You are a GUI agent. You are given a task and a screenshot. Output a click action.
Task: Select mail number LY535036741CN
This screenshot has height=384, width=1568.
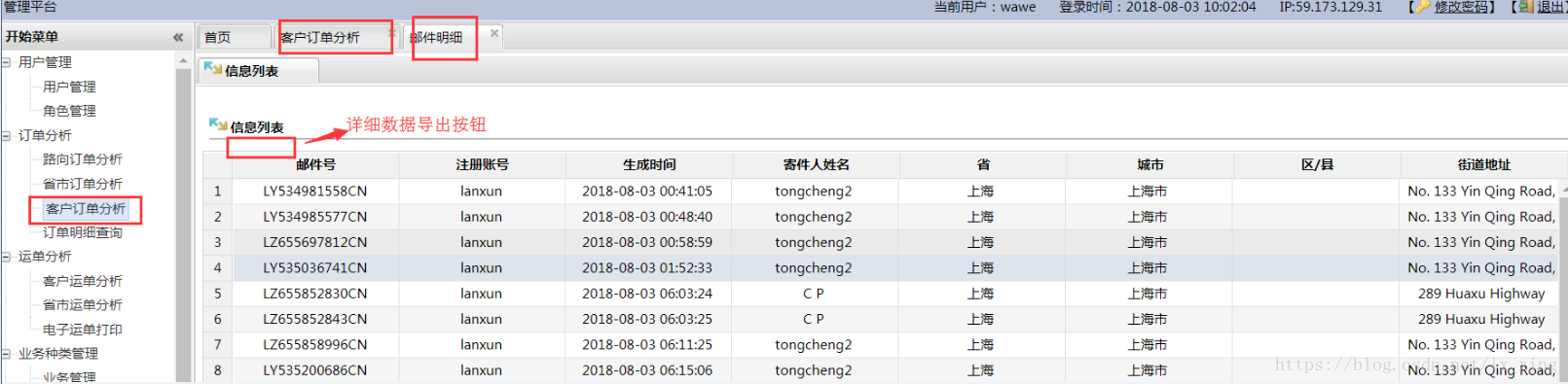(x=315, y=267)
